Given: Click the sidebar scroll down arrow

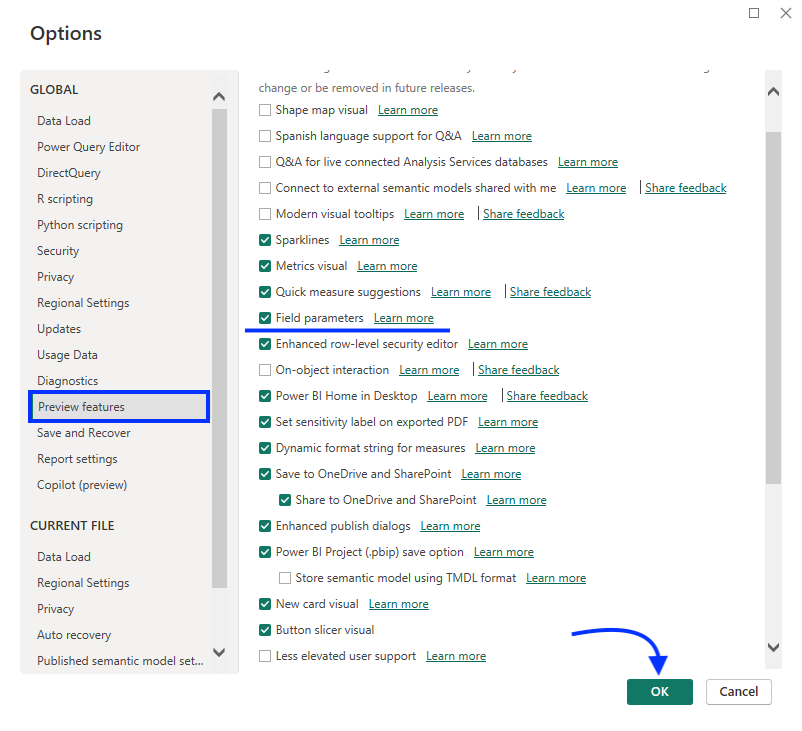Looking at the screenshot, I should tap(219, 652).
